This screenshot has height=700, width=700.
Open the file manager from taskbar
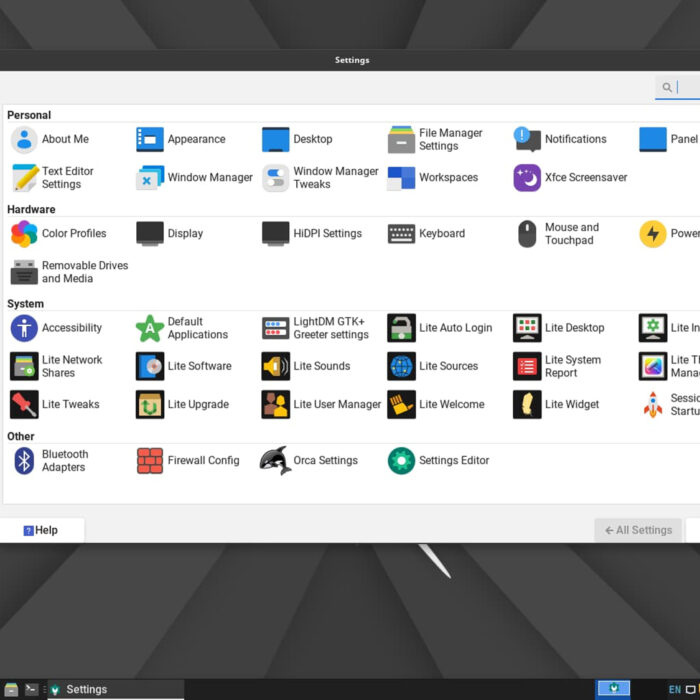coord(11,690)
